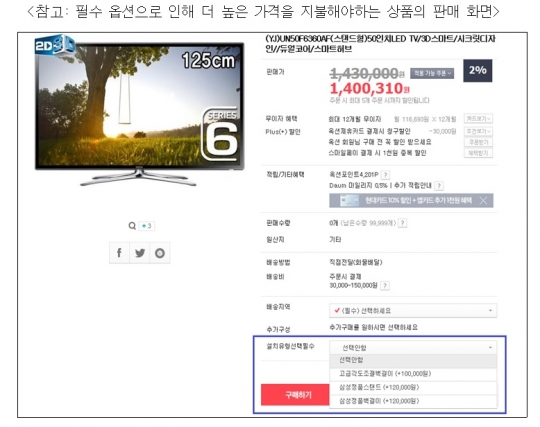Open help icon next to 남은수량 99,999개
540x427 pixels.
pyautogui.click(x=402, y=223)
